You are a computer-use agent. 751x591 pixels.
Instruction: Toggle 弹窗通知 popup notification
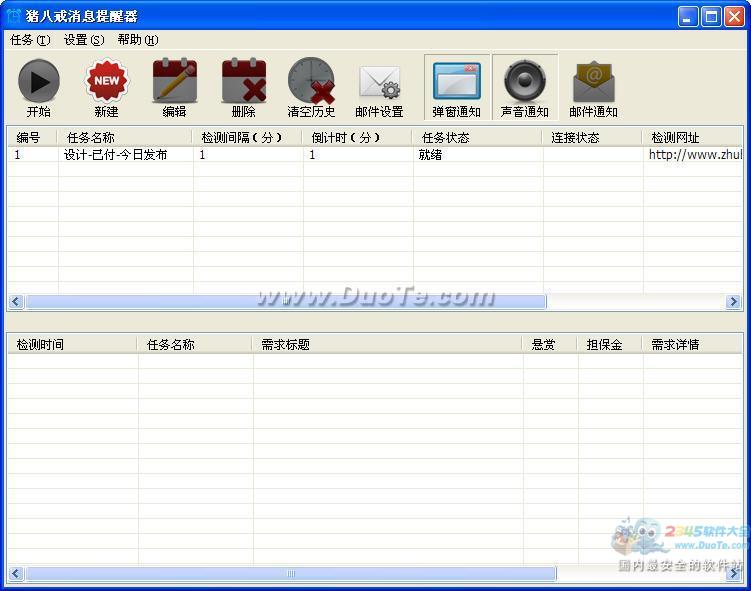point(457,82)
